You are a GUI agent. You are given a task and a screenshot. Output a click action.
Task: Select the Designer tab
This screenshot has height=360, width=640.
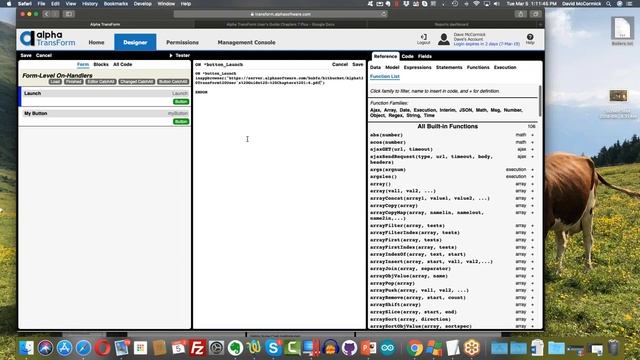(x=135, y=42)
